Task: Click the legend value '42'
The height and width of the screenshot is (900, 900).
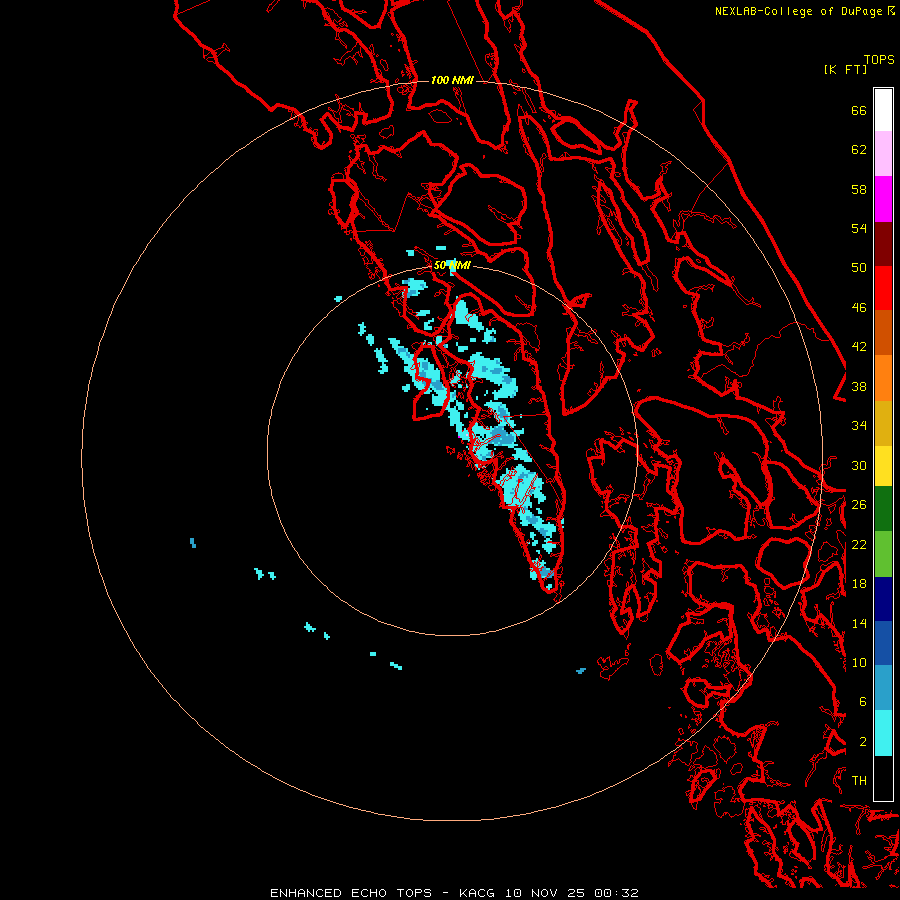Action: pyautogui.click(x=859, y=346)
